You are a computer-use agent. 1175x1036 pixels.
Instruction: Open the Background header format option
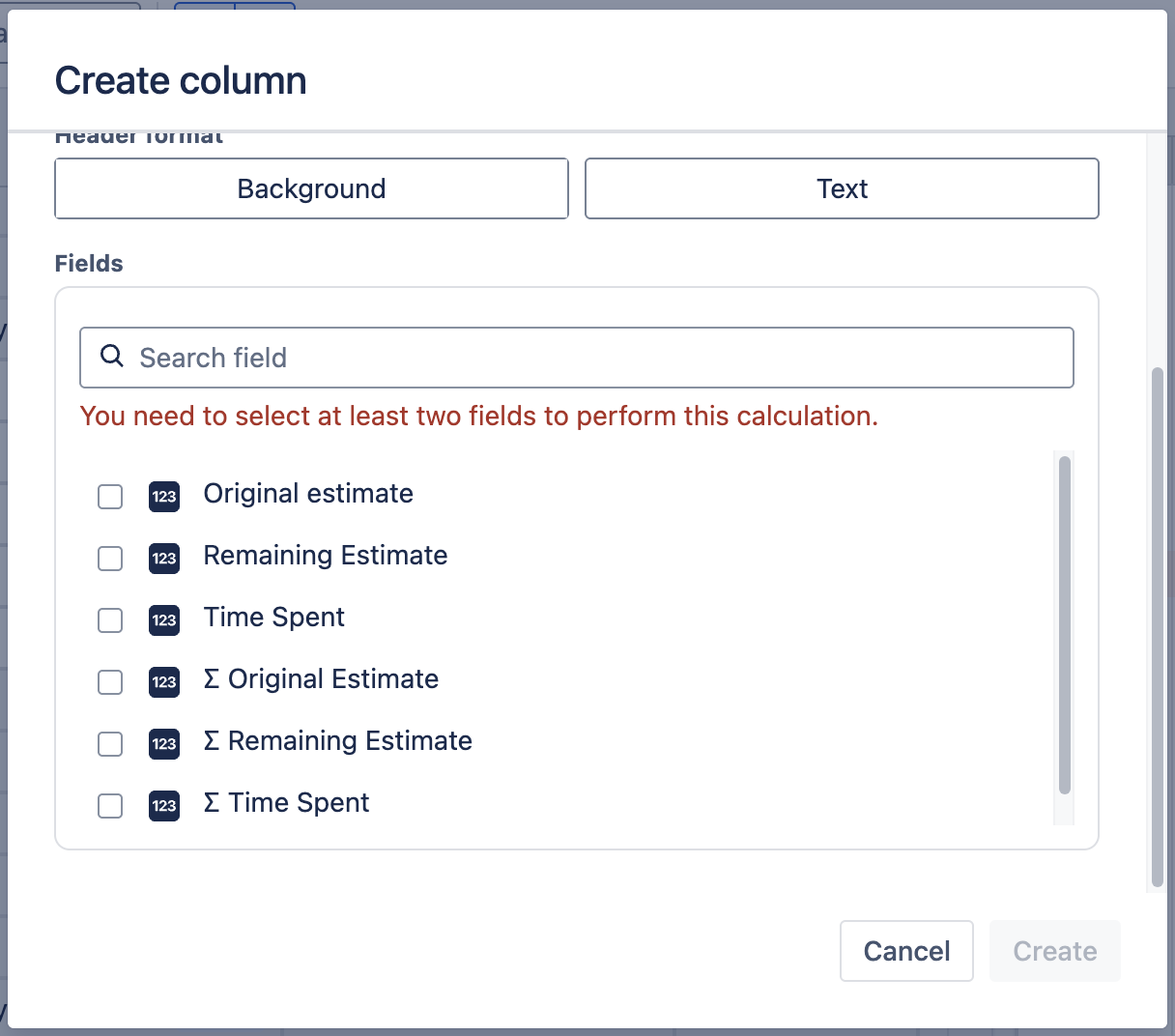pyautogui.click(x=311, y=188)
